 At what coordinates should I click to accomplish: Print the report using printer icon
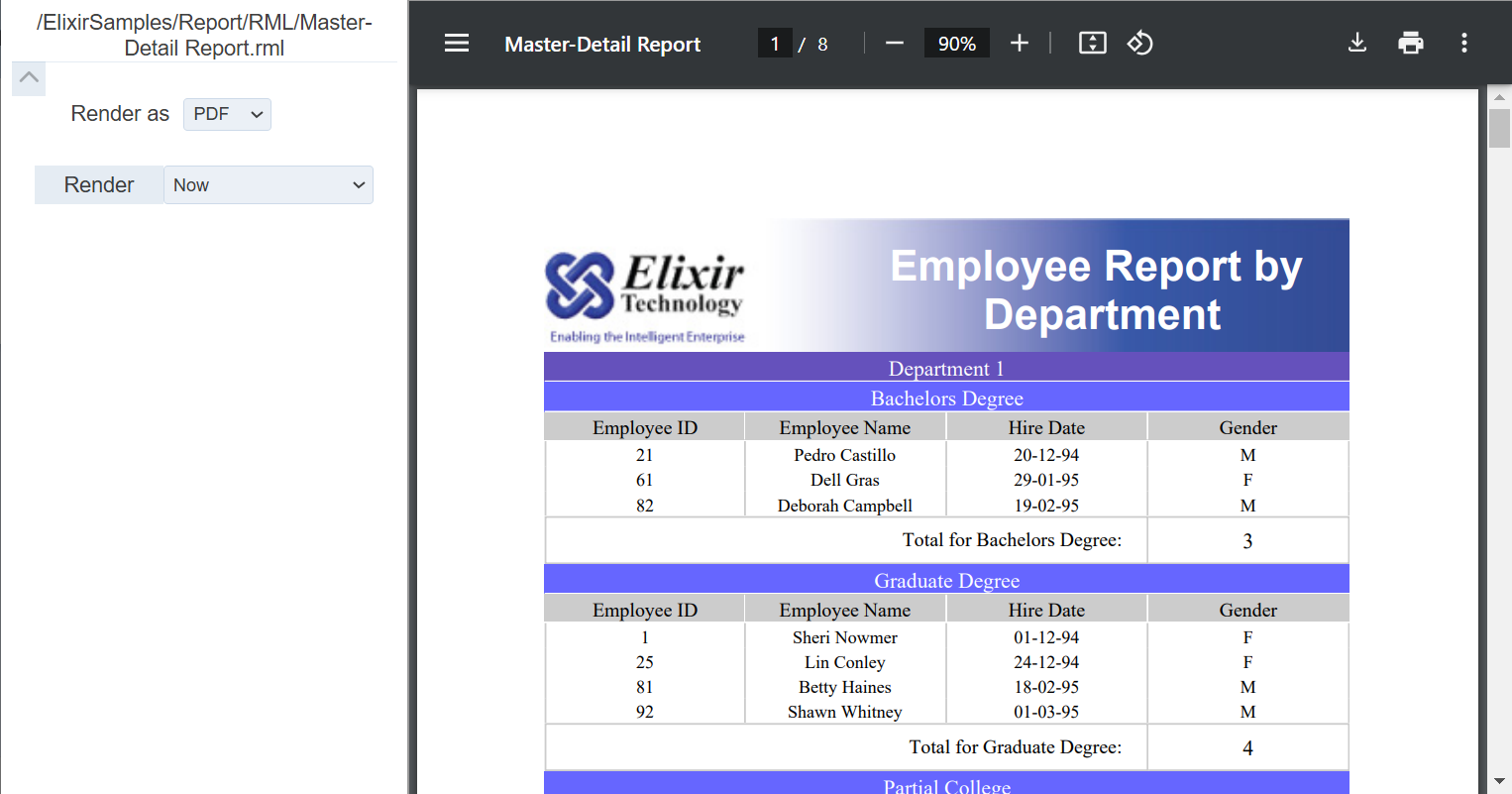(1410, 43)
